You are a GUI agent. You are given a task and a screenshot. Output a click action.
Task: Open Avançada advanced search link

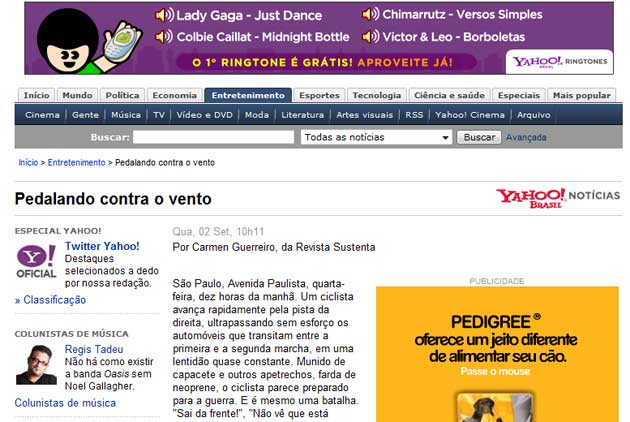coord(526,137)
